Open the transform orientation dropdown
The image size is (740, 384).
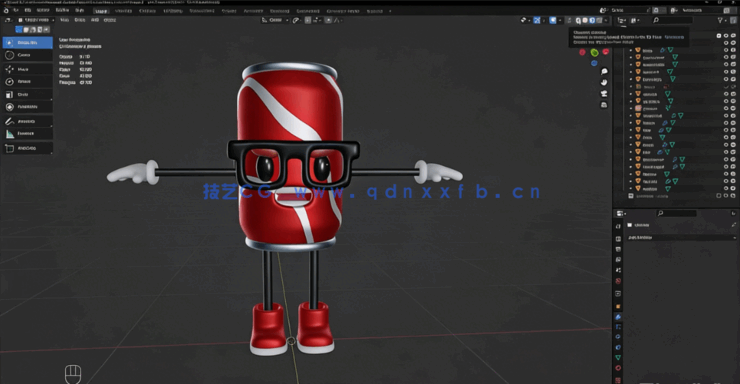point(275,20)
